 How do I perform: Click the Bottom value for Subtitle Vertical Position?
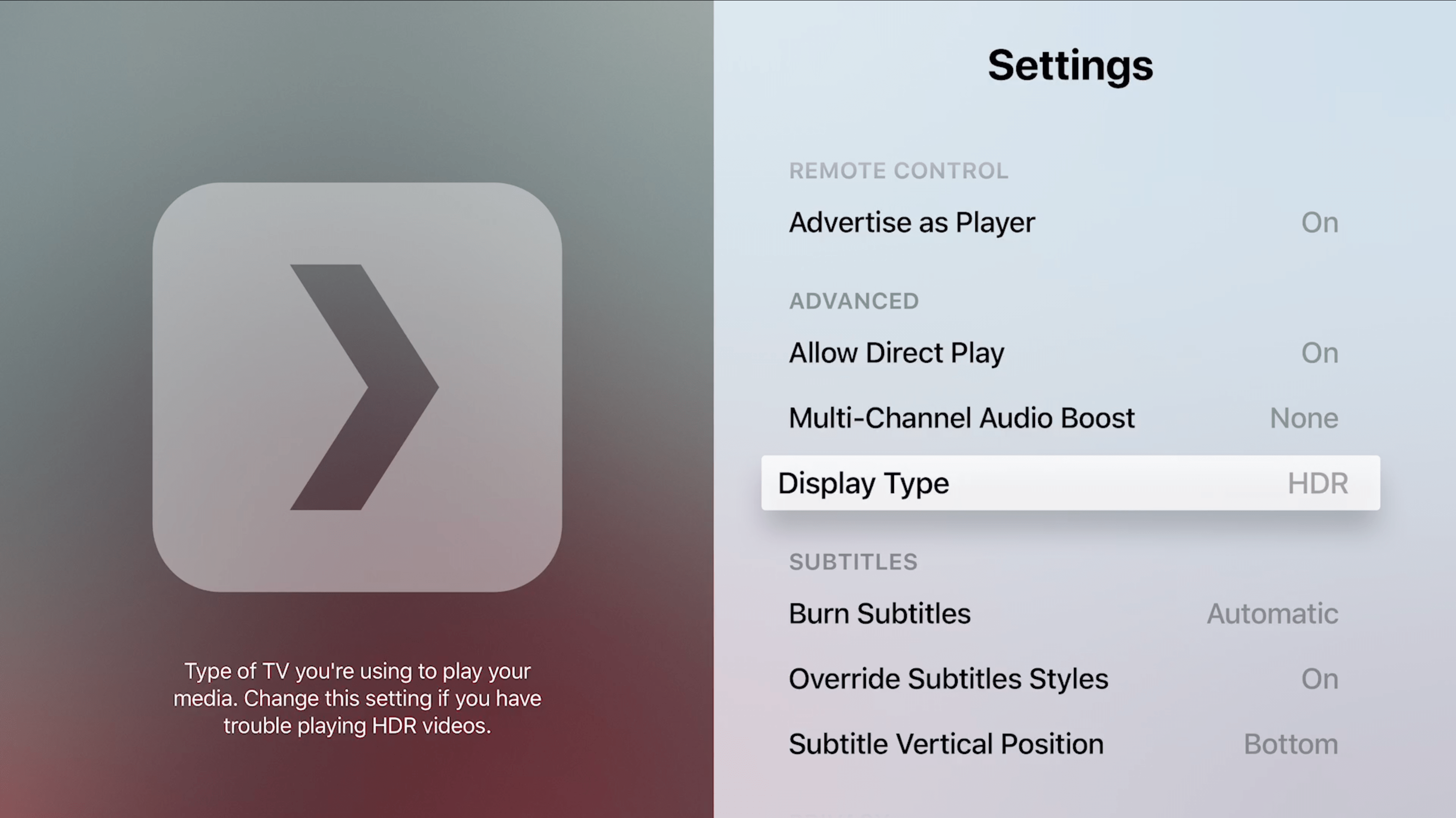(1291, 743)
